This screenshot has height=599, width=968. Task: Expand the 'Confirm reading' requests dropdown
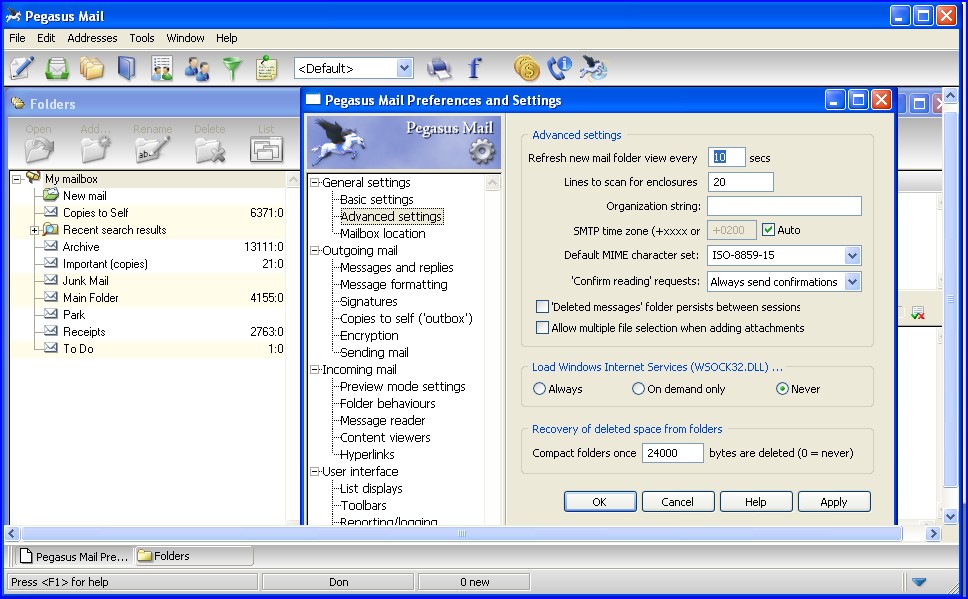pos(851,282)
